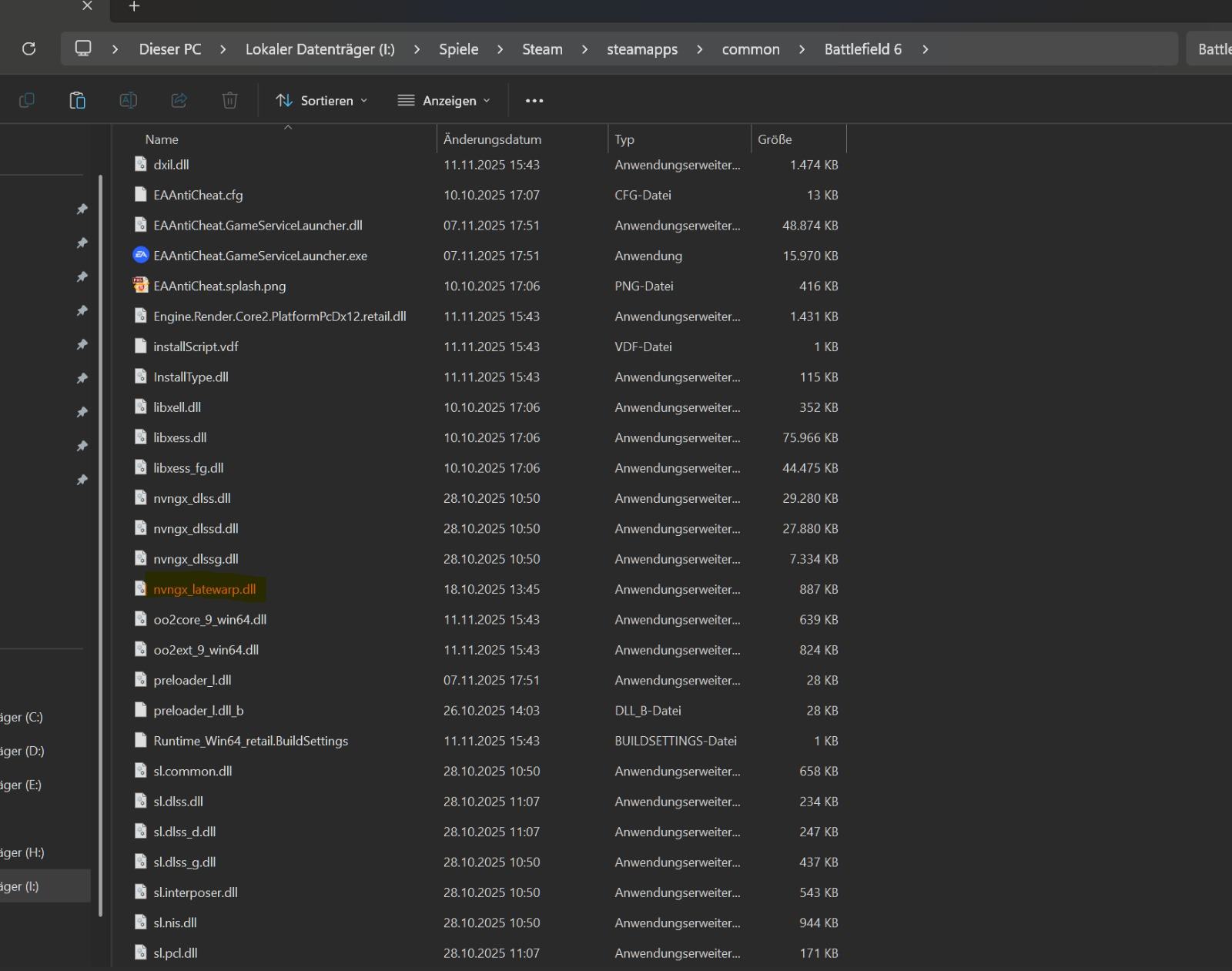
Task: Click the EA icon of EAAntiCheat.GameServiceLauncher.exe
Action: click(x=140, y=255)
